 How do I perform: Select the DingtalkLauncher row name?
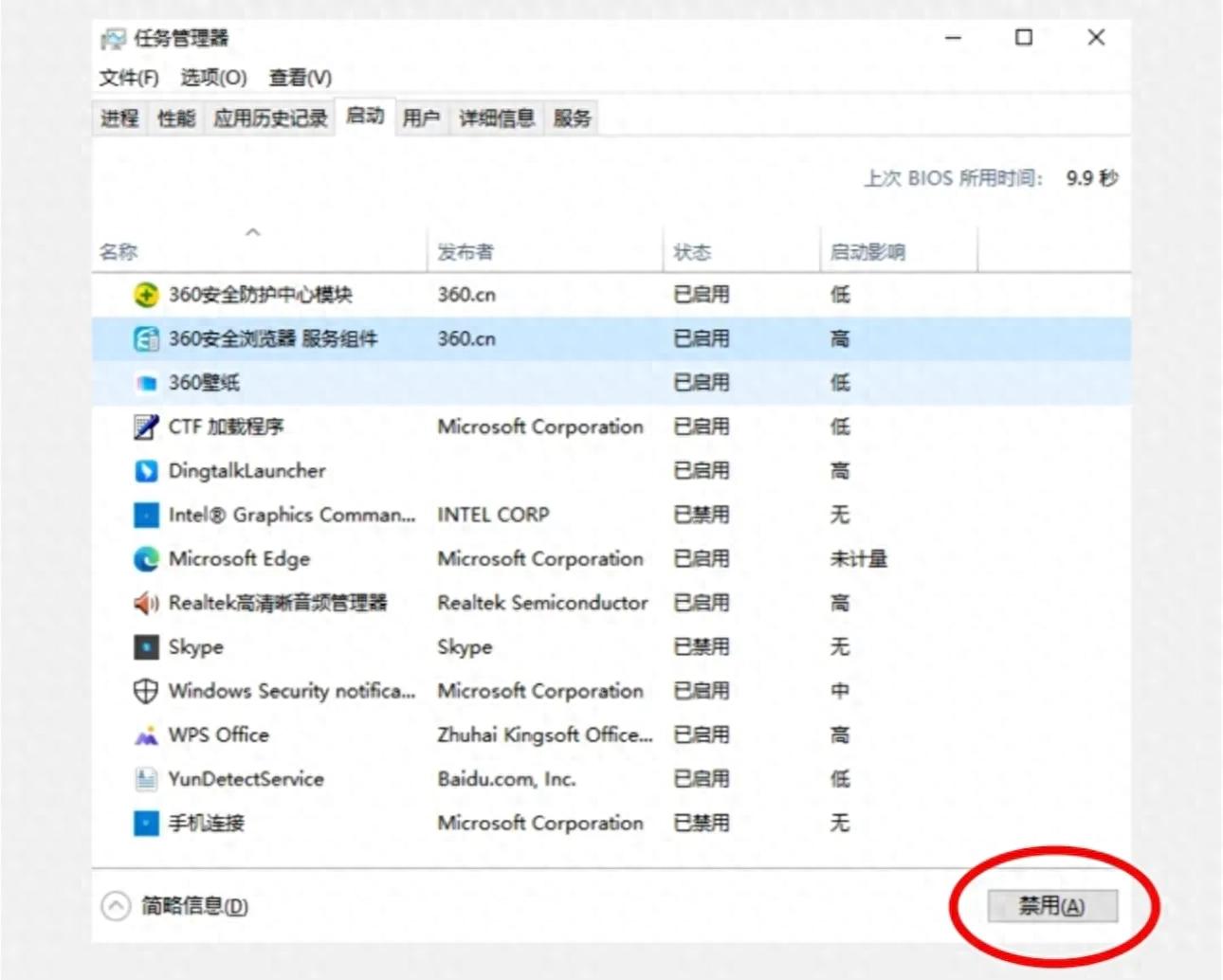246,471
